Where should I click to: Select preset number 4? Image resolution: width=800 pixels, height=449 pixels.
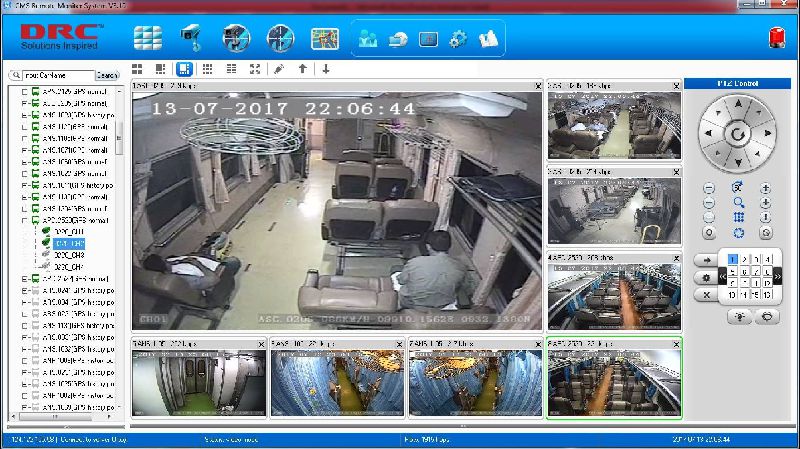[767, 259]
